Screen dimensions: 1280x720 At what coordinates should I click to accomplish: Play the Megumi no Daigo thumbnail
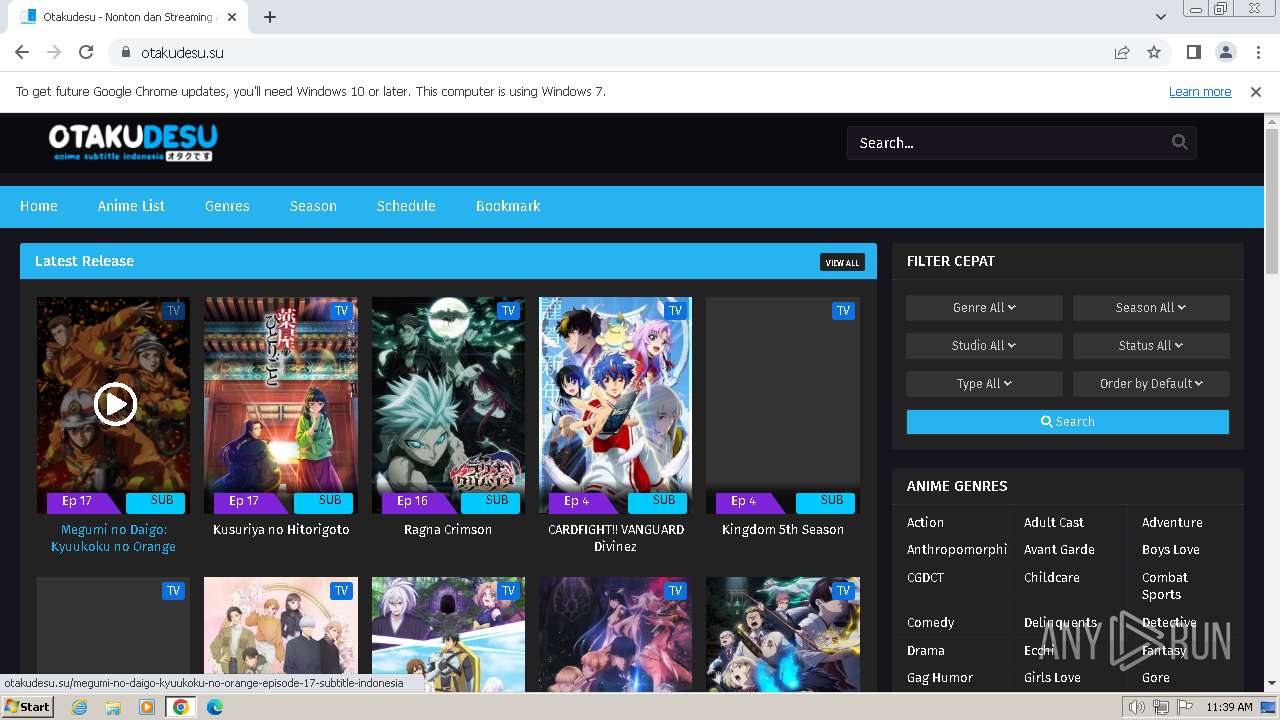[115, 404]
